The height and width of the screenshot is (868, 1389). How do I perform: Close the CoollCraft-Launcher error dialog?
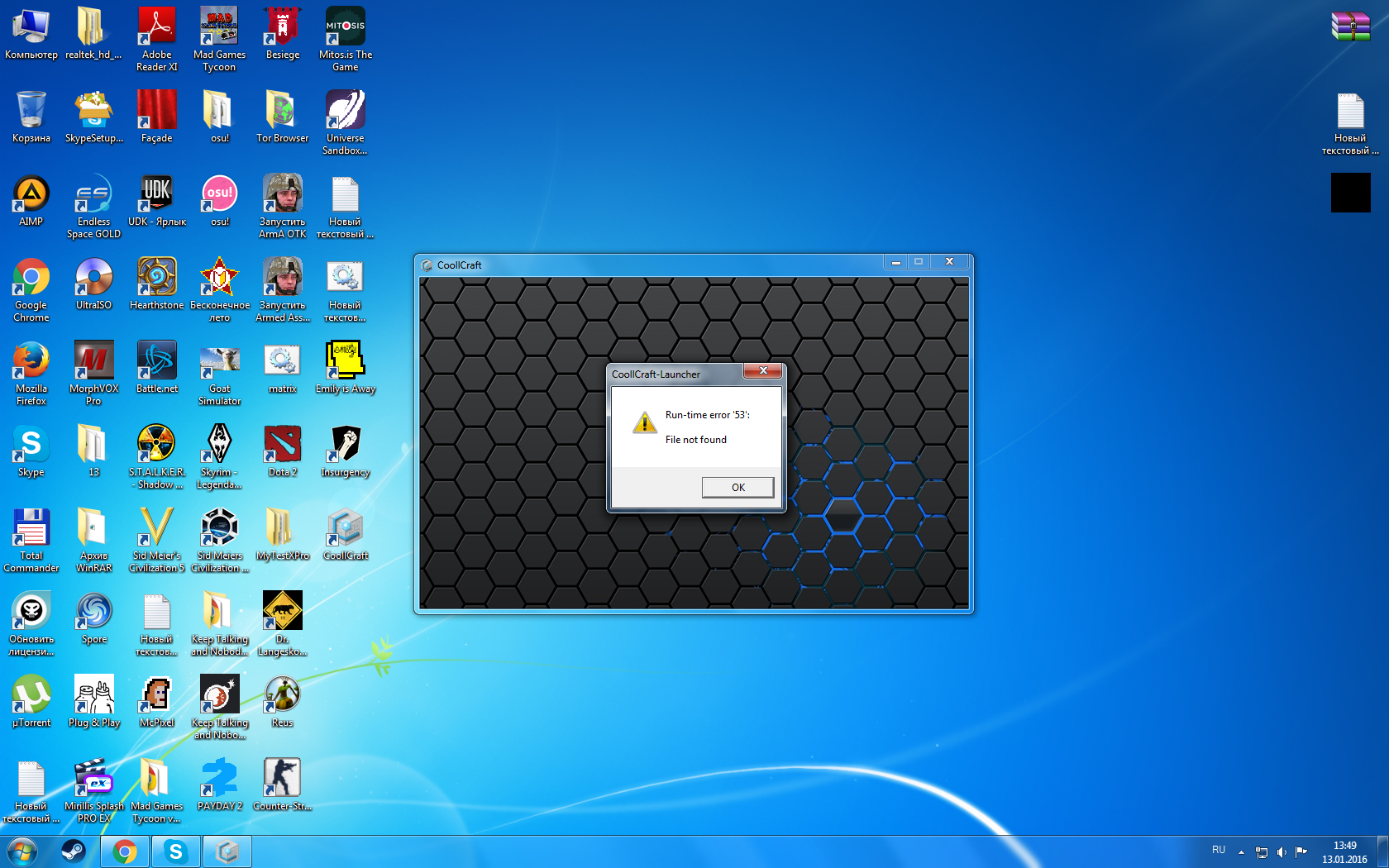(762, 371)
